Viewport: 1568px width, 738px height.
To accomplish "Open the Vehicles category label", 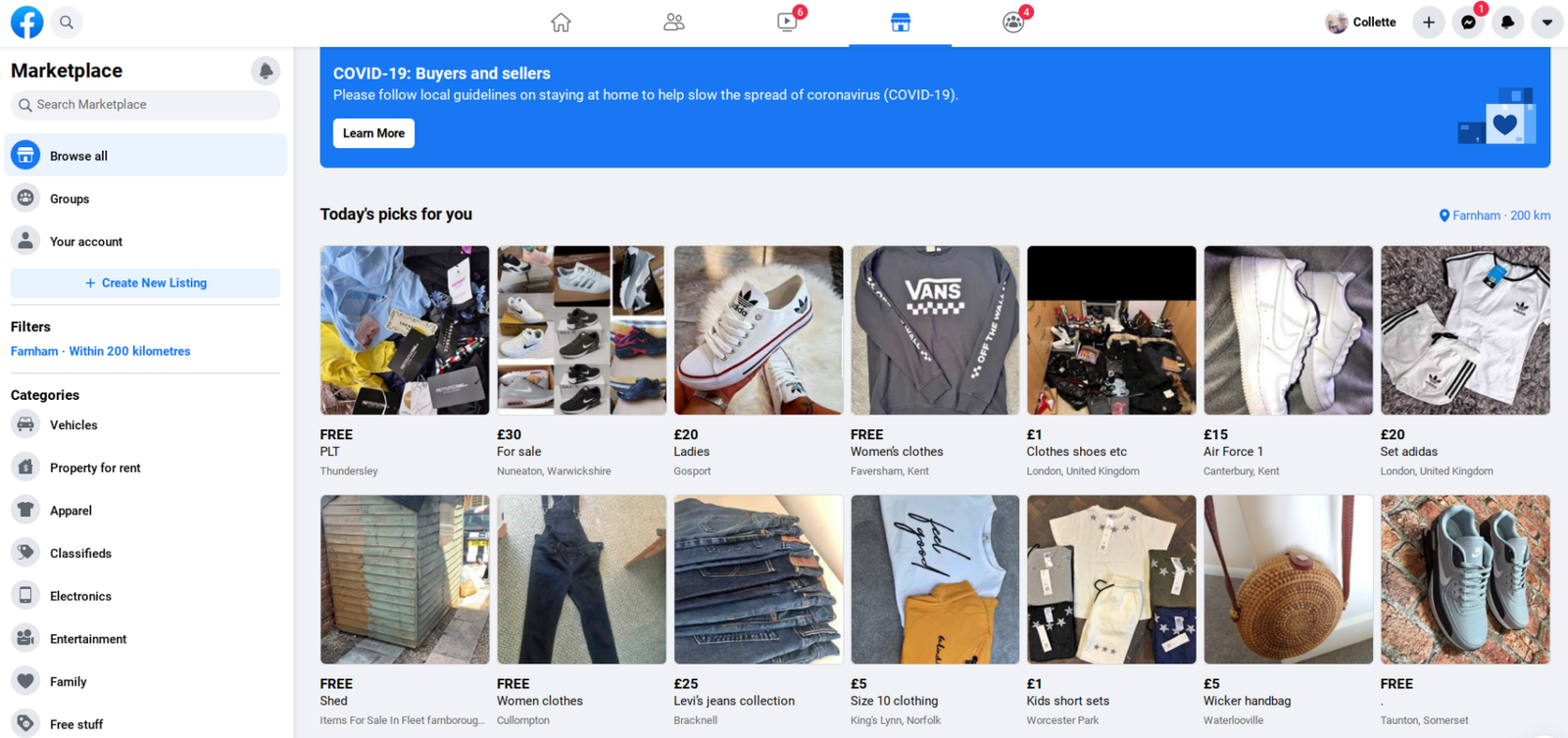I will [x=73, y=425].
